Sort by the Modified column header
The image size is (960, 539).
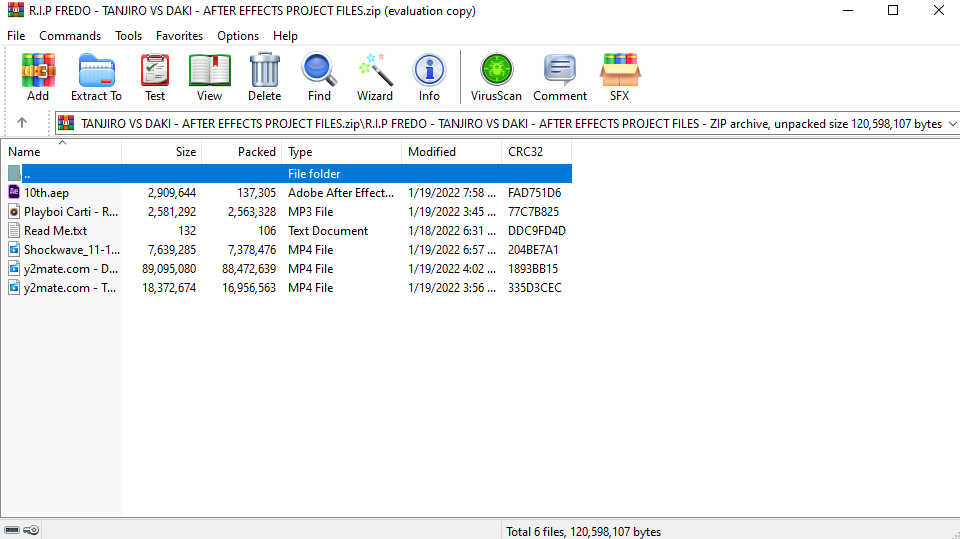click(451, 151)
